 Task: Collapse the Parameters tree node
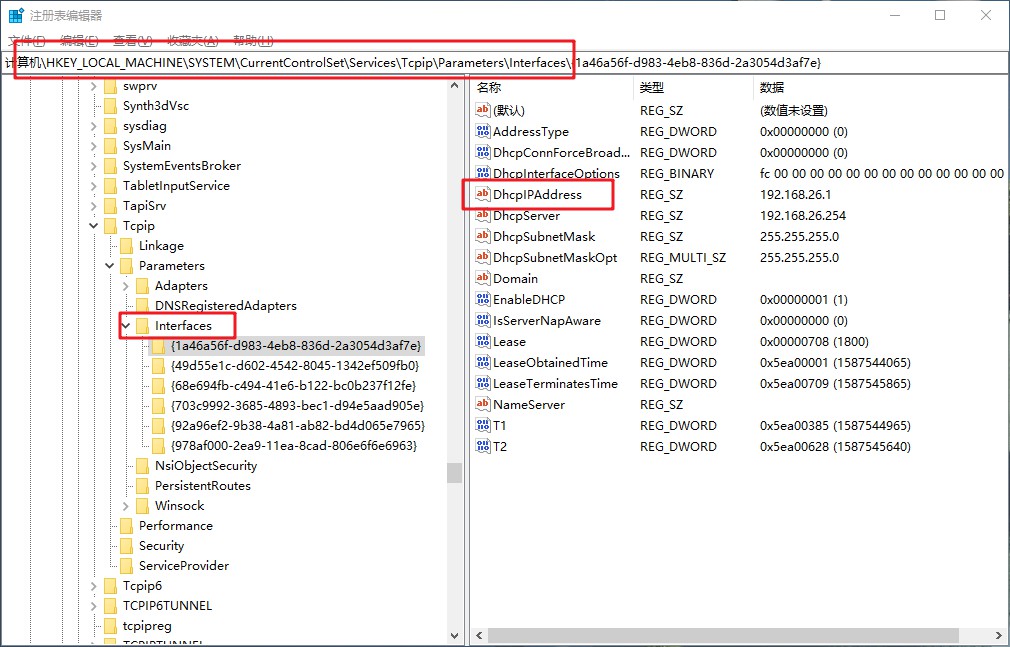pos(109,265)
